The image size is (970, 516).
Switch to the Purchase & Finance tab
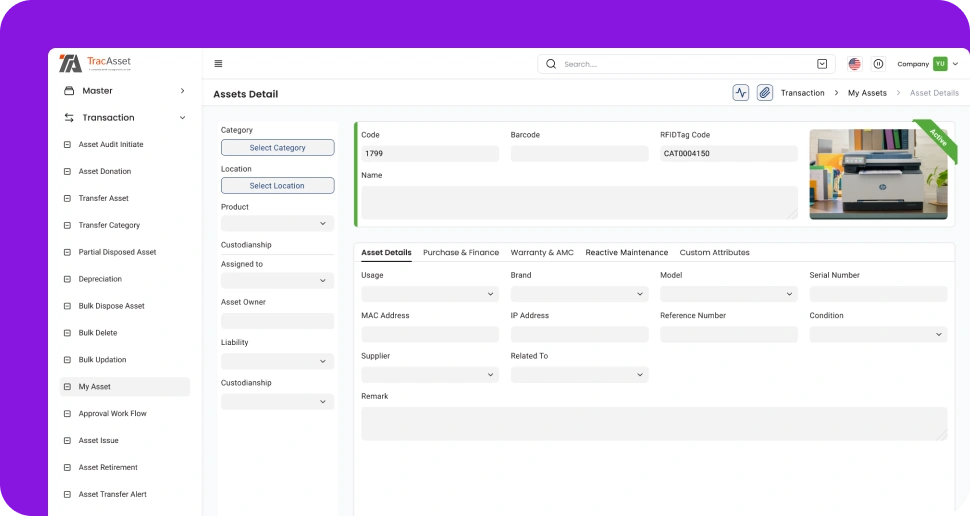pyautogui.click(x=460, y=253)
